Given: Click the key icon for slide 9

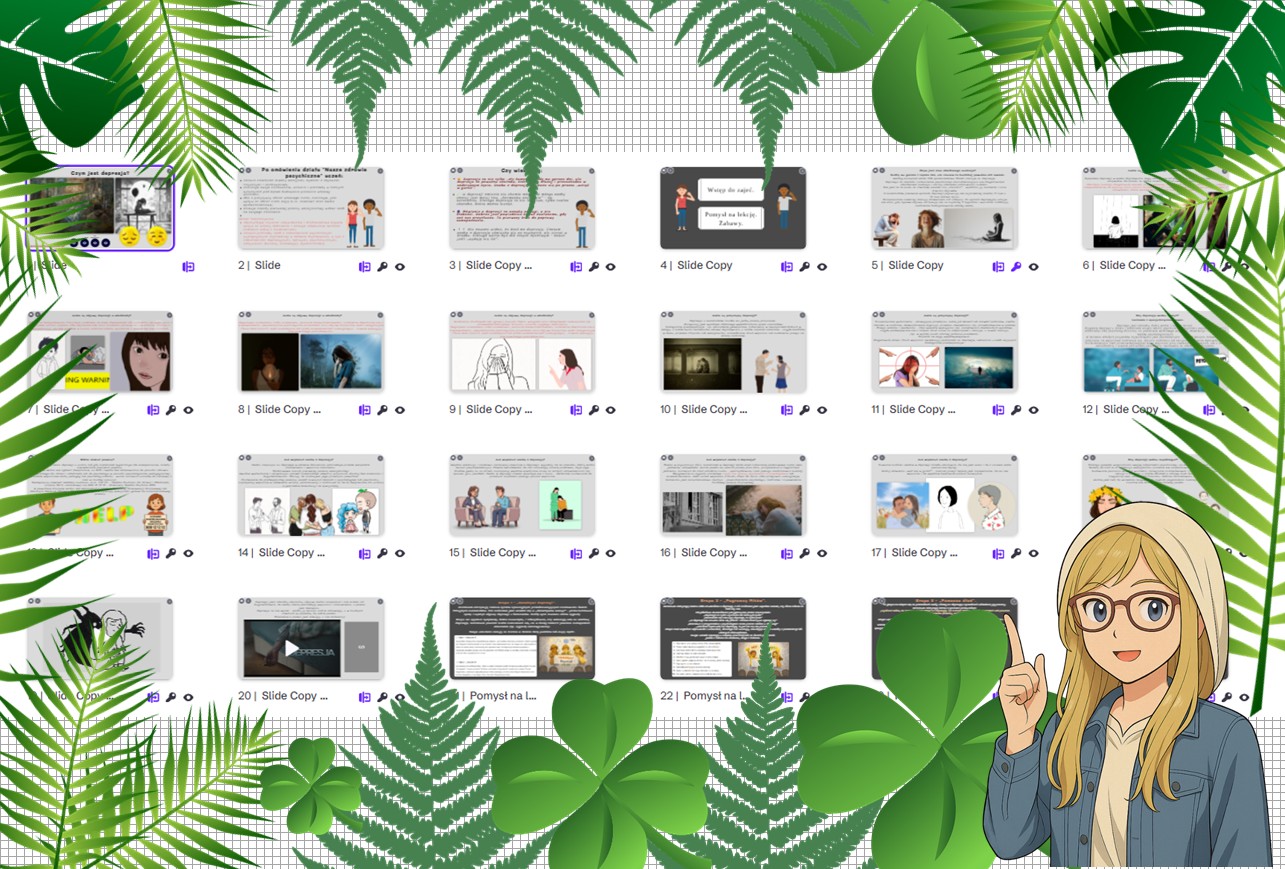Looking at the screenshot, I should (x=594, y=410).
